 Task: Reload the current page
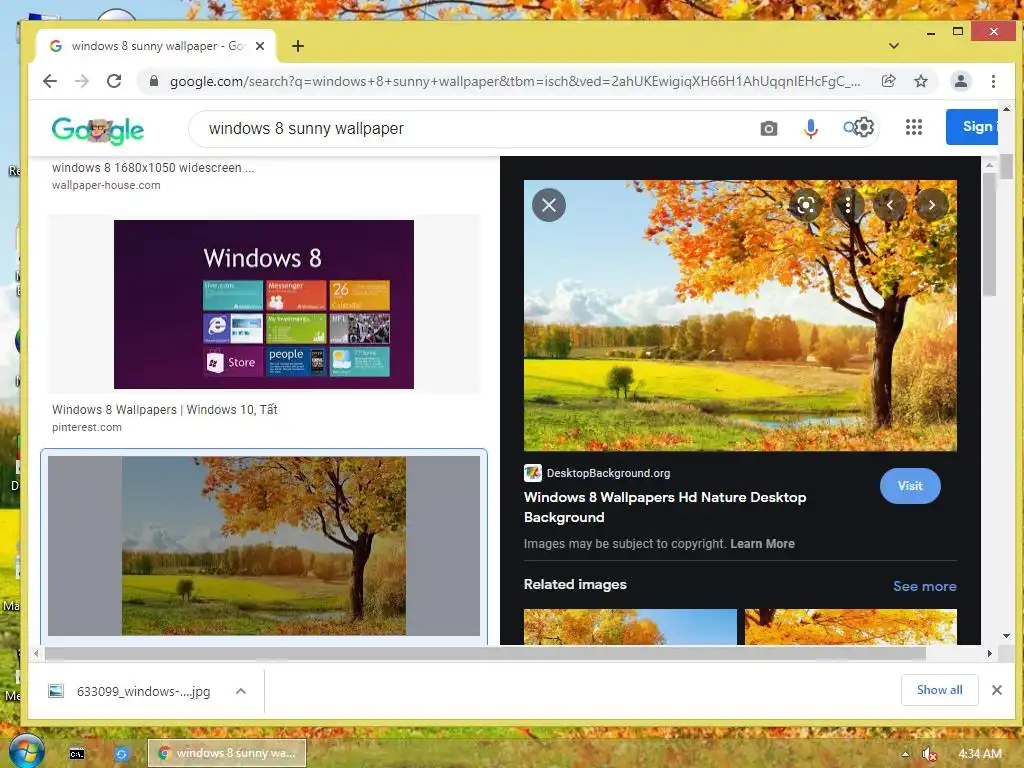point(114,81)
